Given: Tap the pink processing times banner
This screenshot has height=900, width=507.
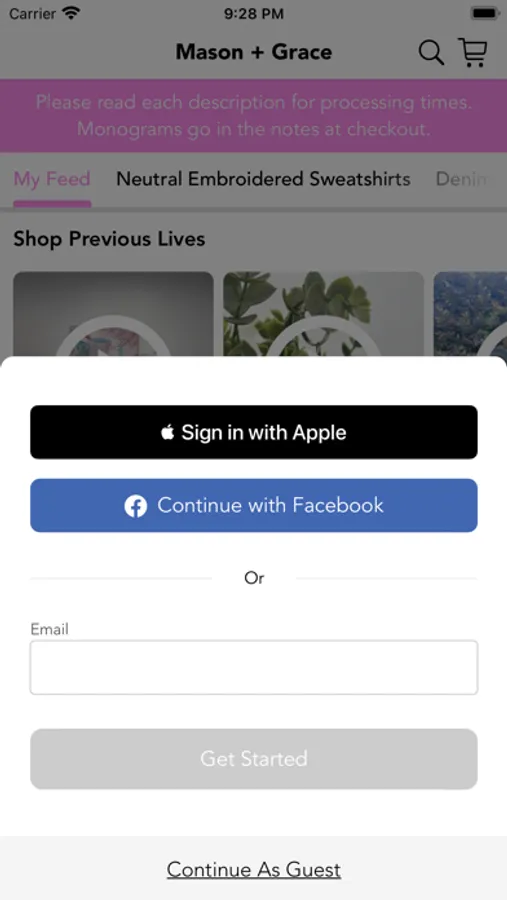Looking at the screenshot, I should point(254,115).
